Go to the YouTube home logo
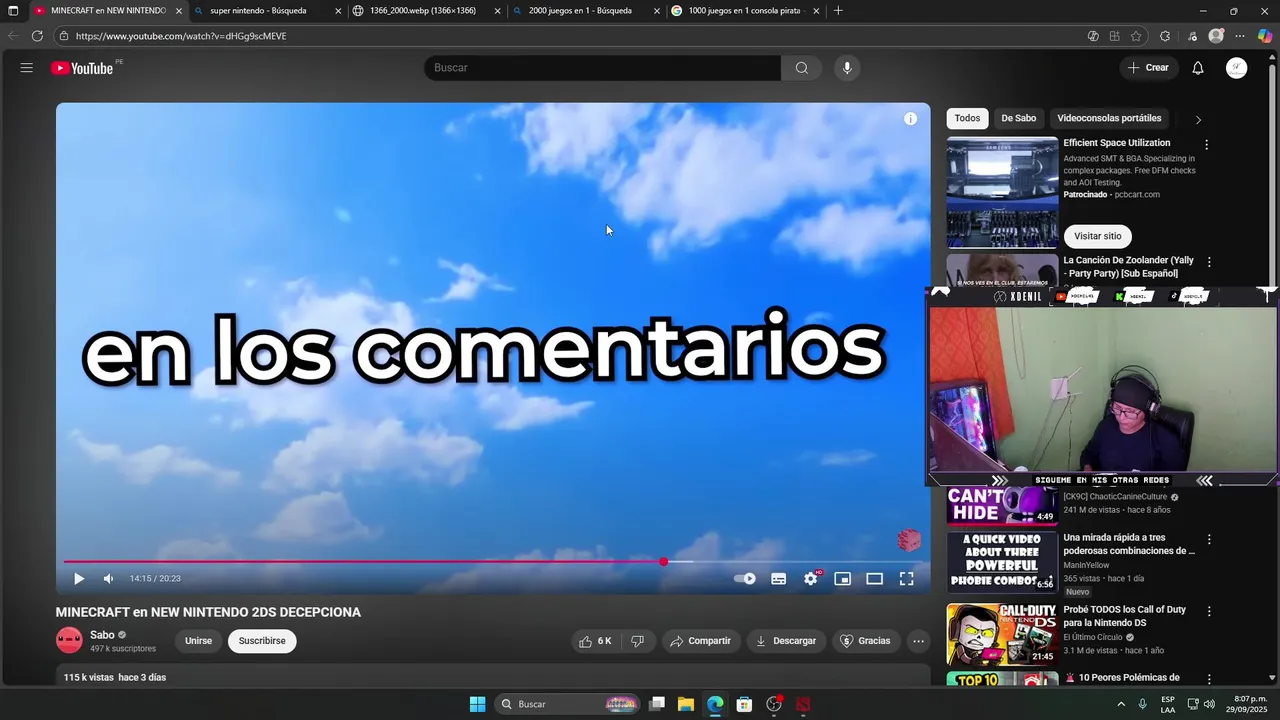Image resolution: width=1280 pixels, height=720 pixels. (x=82, y=68)
